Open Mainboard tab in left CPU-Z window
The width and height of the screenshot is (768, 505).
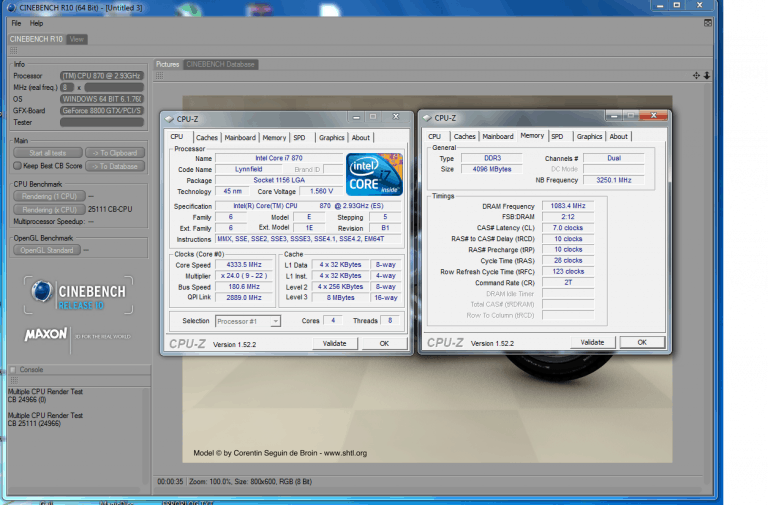(240, 138)
